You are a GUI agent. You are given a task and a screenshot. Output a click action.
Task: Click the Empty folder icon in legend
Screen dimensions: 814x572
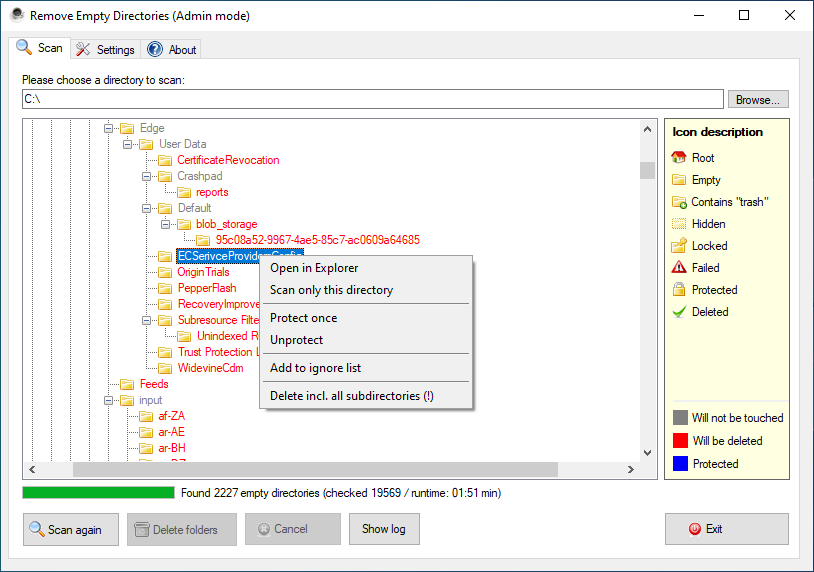click(679, 180)
